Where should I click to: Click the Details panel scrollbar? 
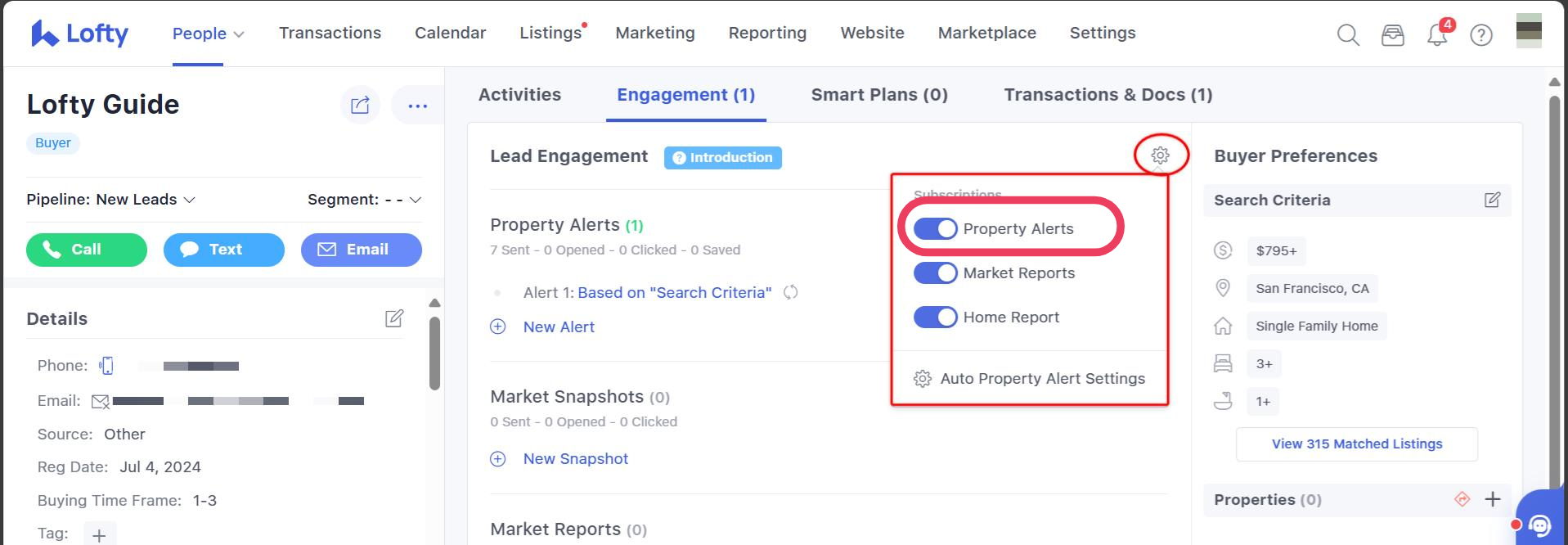pos(435,354)
